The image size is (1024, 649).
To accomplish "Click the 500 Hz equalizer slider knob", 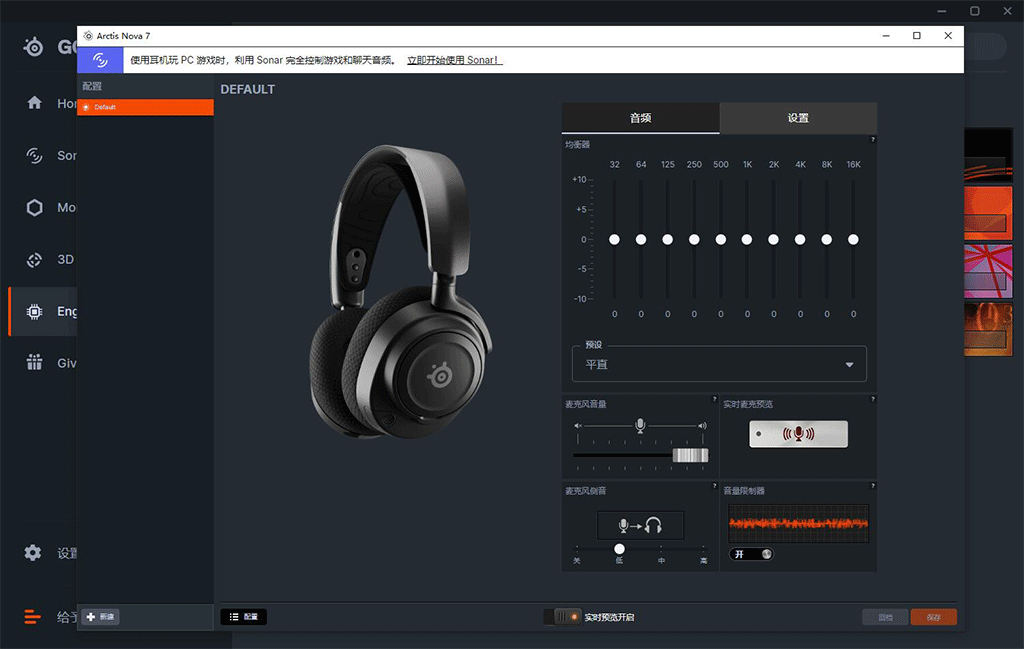I will 720,240.
